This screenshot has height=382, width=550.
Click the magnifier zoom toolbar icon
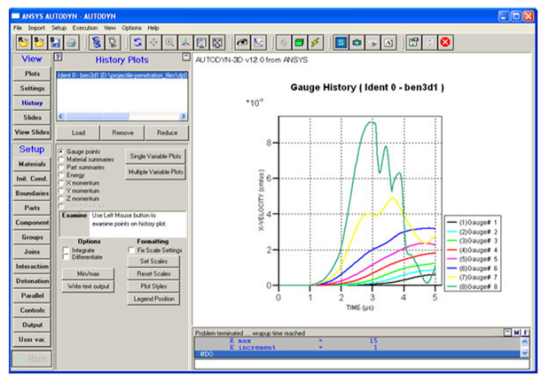coord(170,42)
